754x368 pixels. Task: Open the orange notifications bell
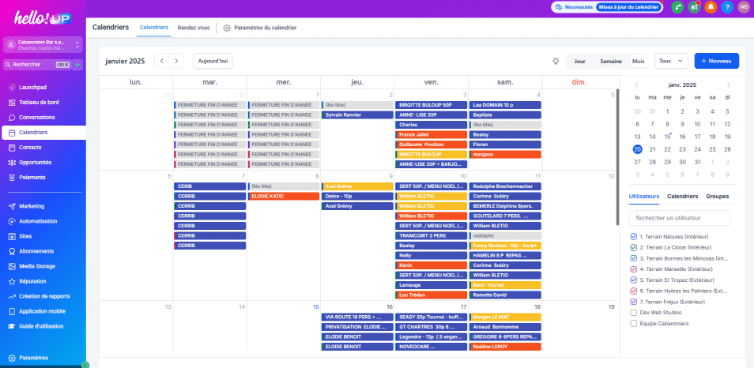710,7
